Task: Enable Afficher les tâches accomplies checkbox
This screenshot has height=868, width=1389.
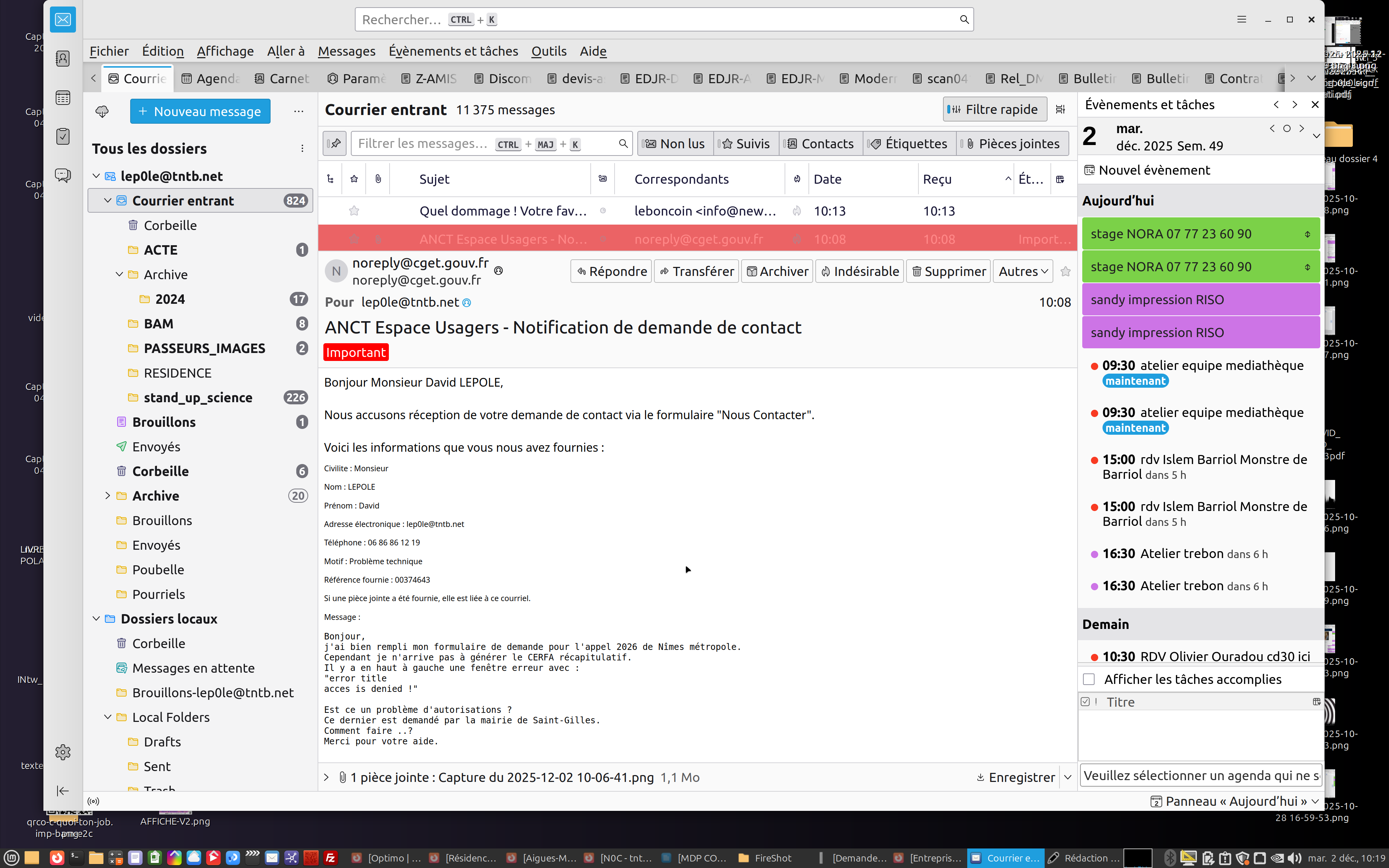Action: (1089, 679)
